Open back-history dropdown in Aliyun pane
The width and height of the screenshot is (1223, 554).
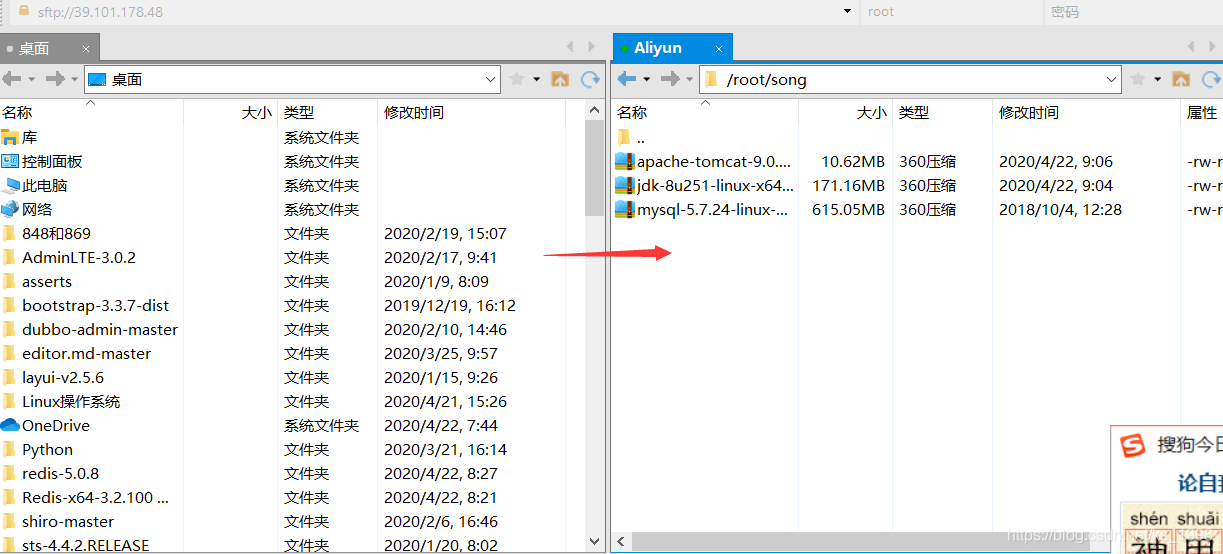click(x=646, y=79)
